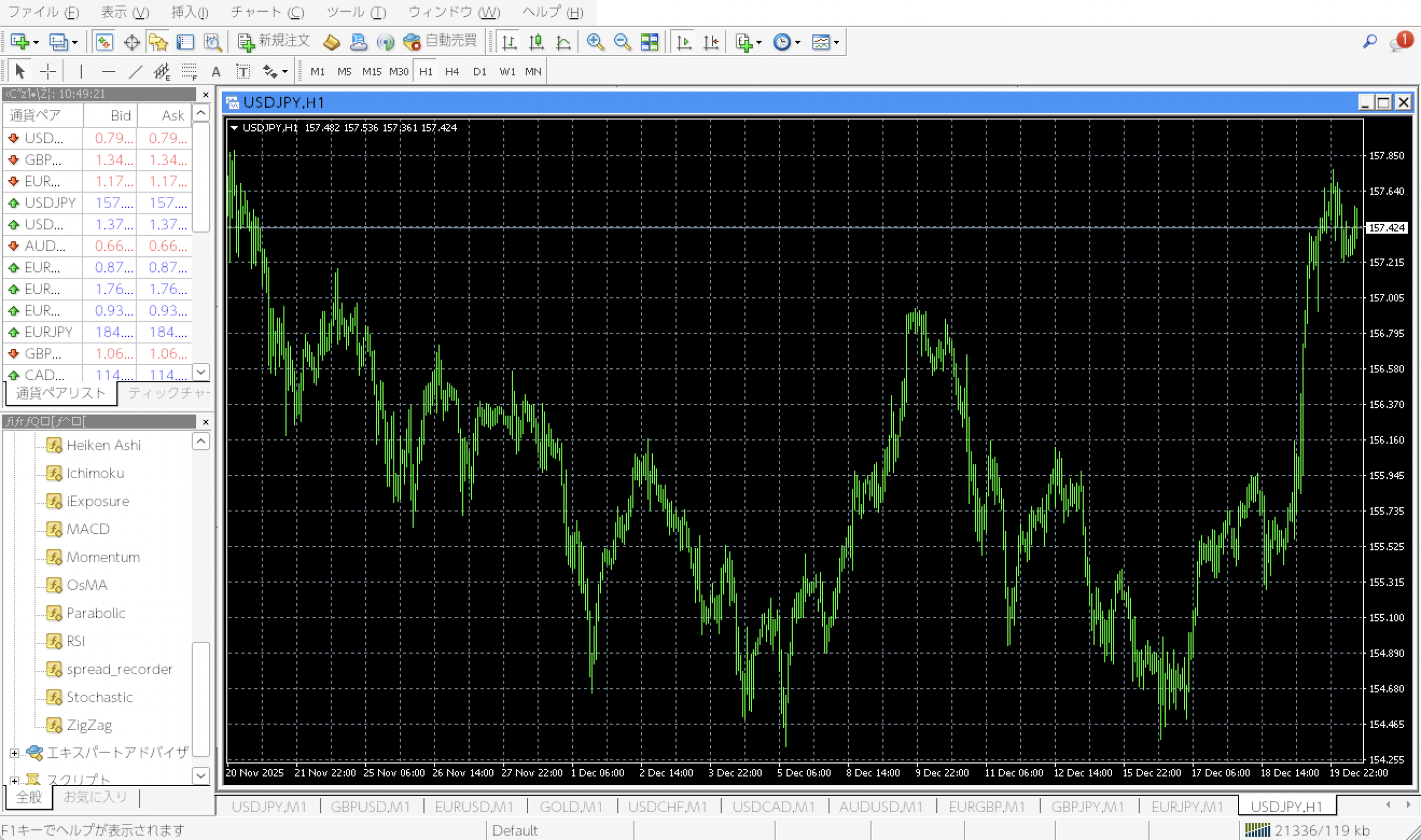This screenshot has width=1421, height=840.
Task: Click the Tile Windows grid icon
Action: (649, 42)
